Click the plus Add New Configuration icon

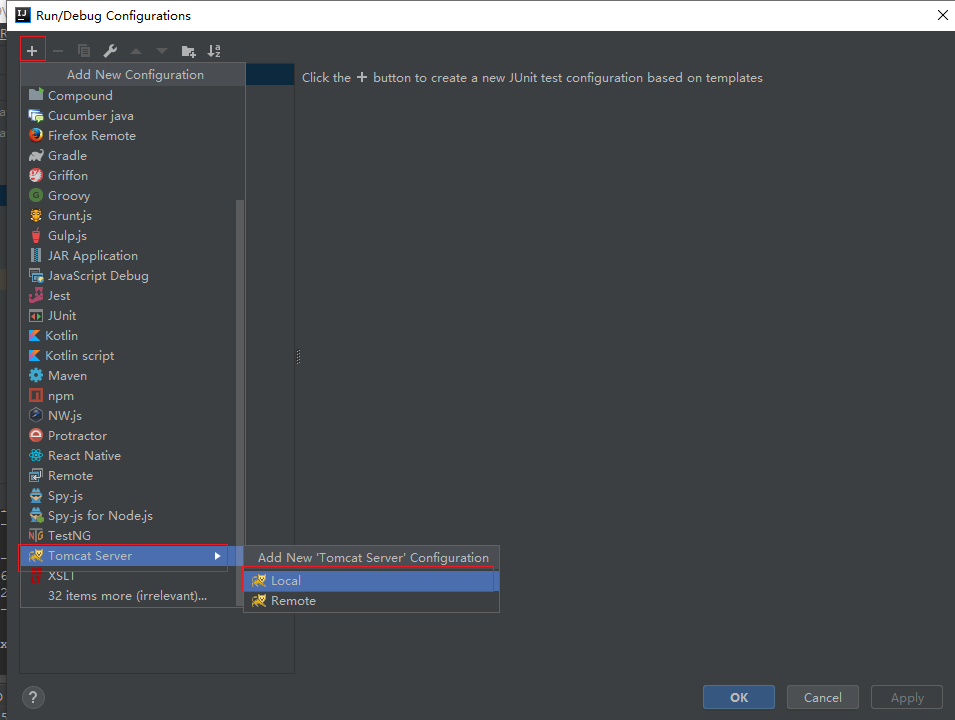(32, 50)
